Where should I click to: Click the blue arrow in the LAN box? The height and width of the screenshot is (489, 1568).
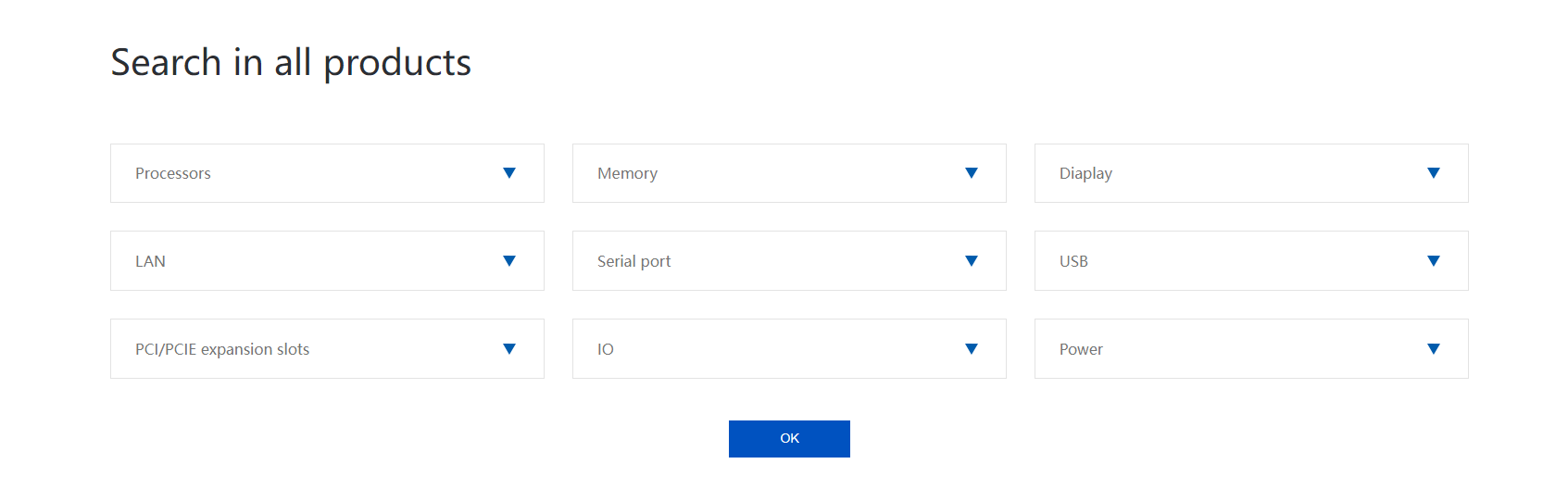509,261
